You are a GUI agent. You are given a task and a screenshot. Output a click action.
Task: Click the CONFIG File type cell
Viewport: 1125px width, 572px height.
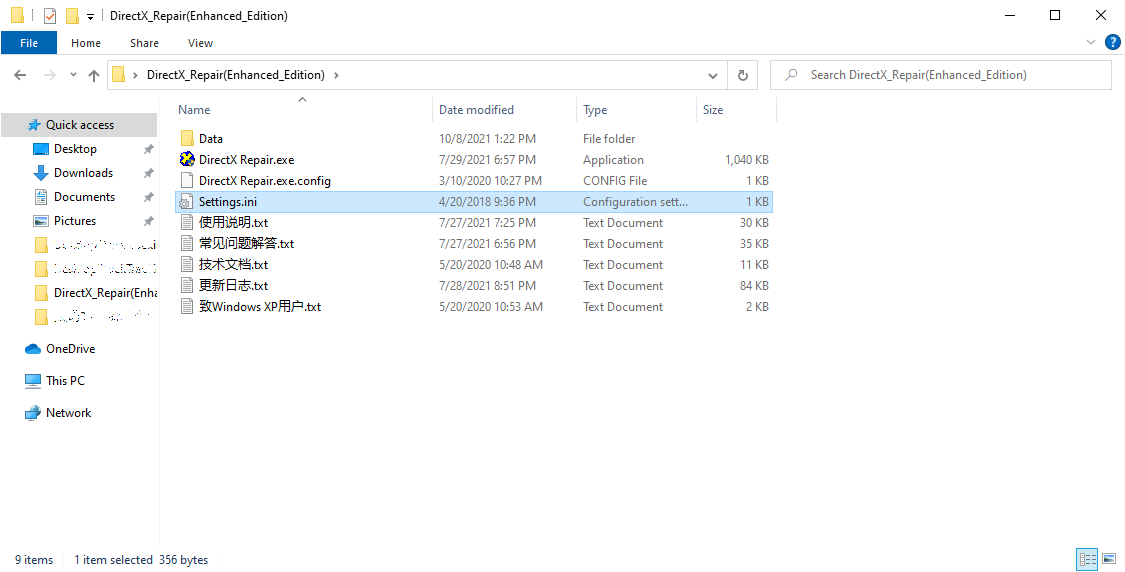point(615,181)
